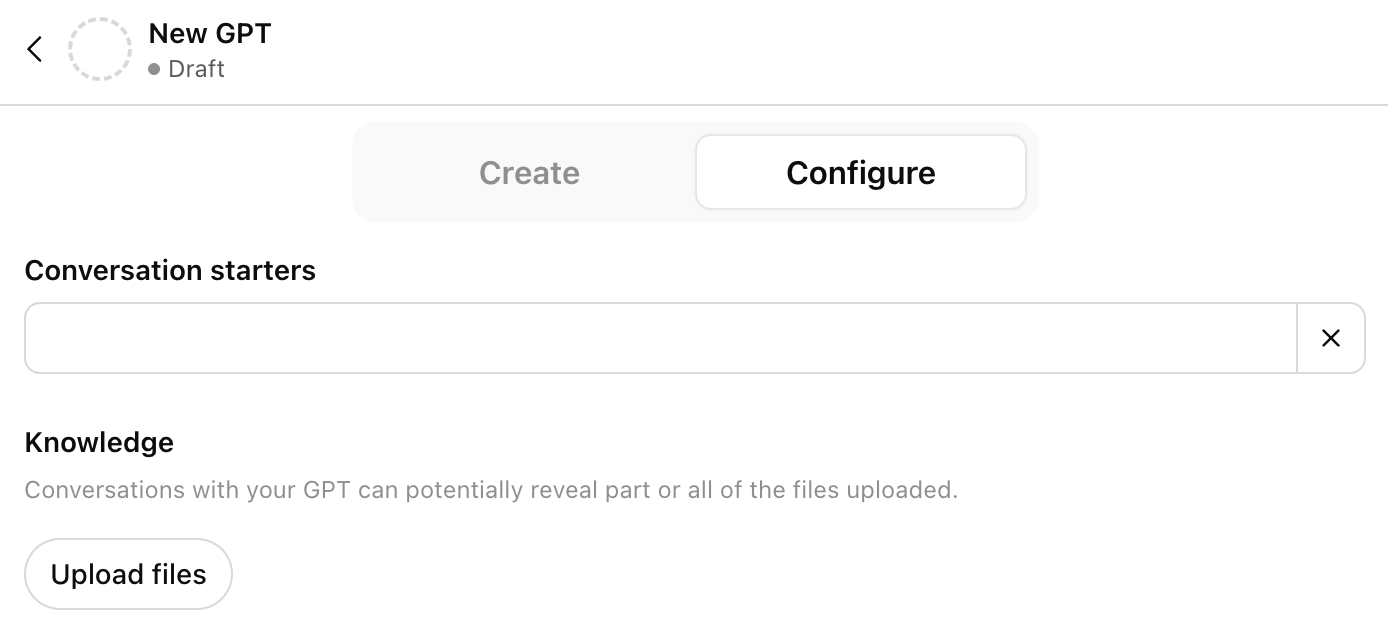1388x632 pixels.
Task: Focus the conversation starters text field
Action: click(x=660, y=339)
